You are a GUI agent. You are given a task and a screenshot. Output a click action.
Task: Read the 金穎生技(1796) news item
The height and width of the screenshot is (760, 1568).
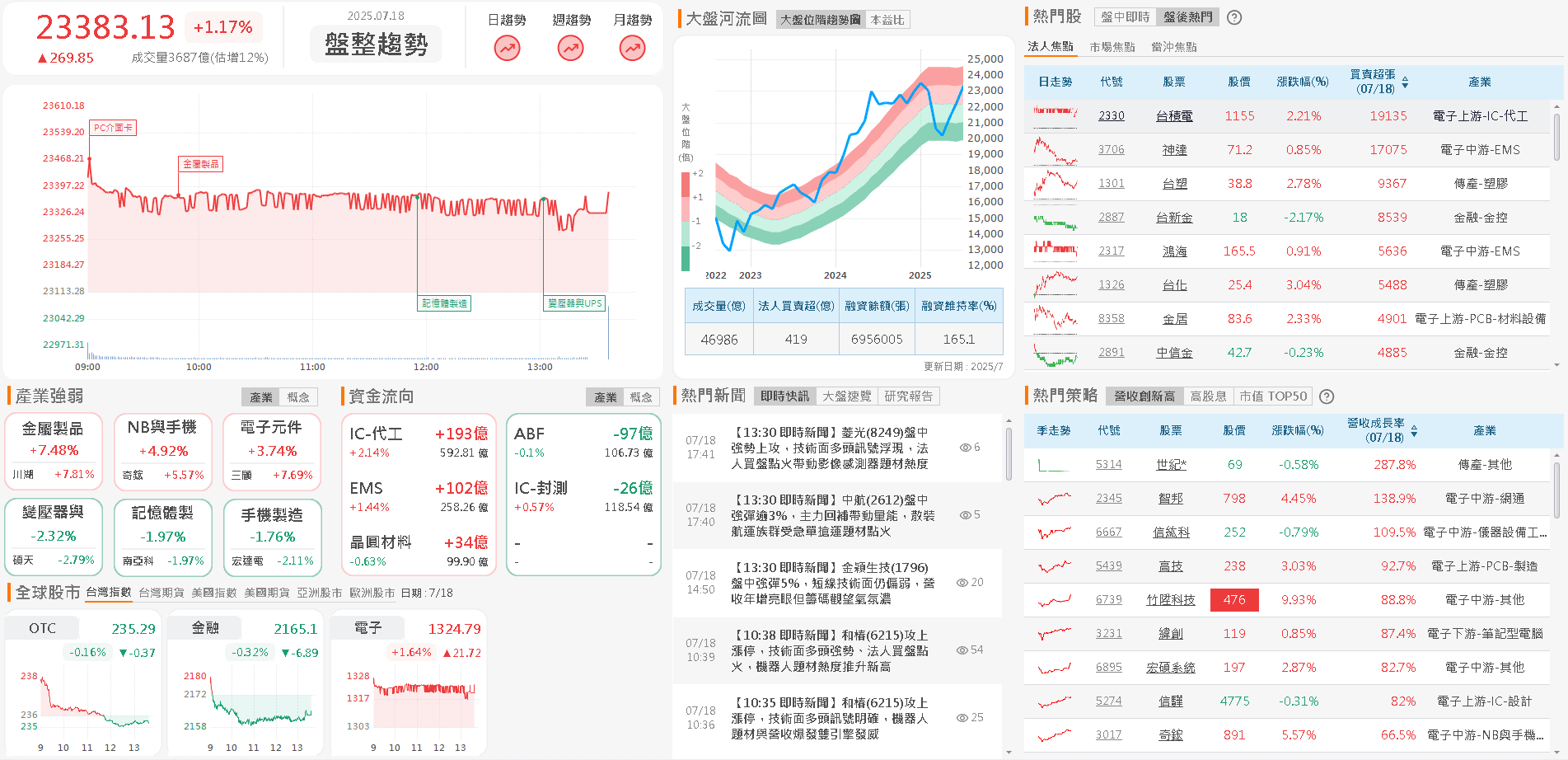(x=837, y=583)
